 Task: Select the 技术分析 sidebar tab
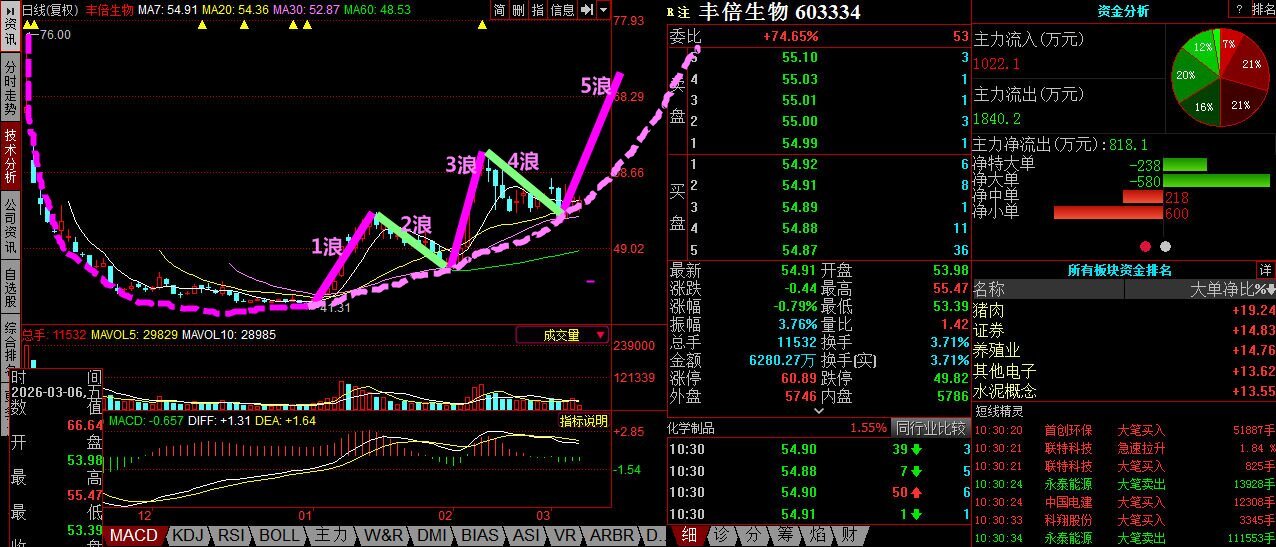(10, 157)
